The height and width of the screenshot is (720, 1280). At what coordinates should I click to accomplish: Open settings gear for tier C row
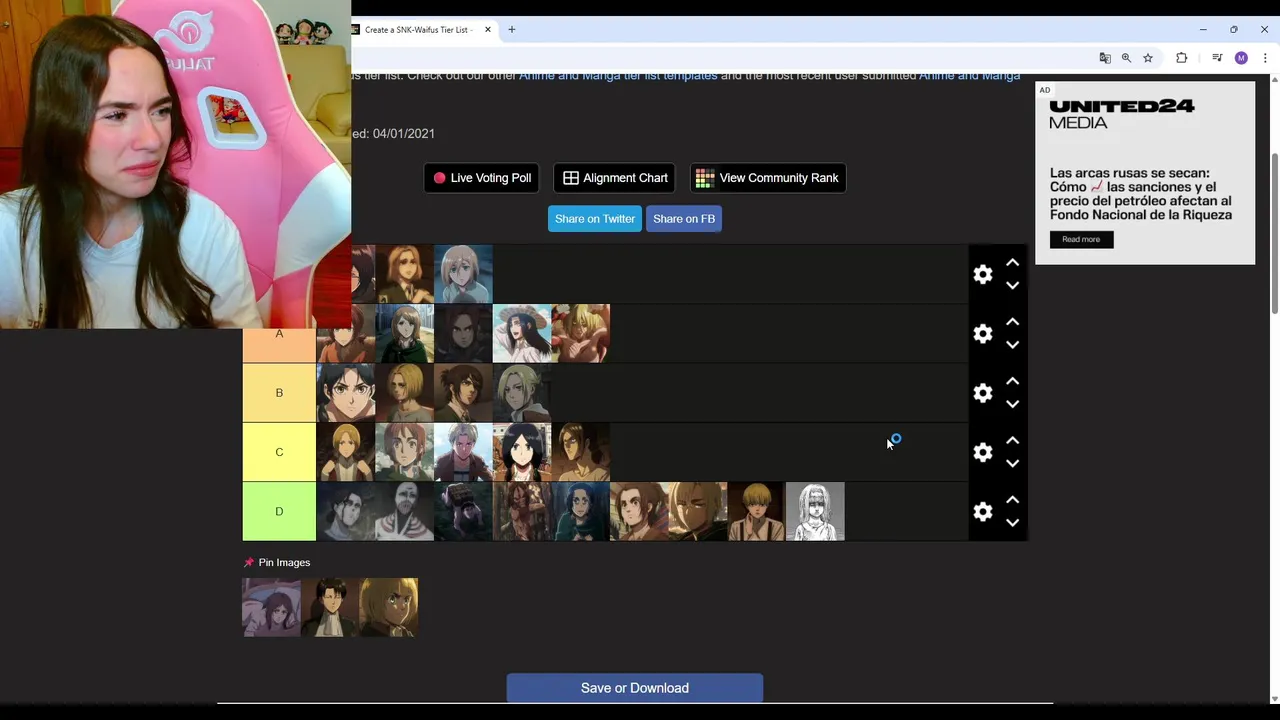point(983,452)
